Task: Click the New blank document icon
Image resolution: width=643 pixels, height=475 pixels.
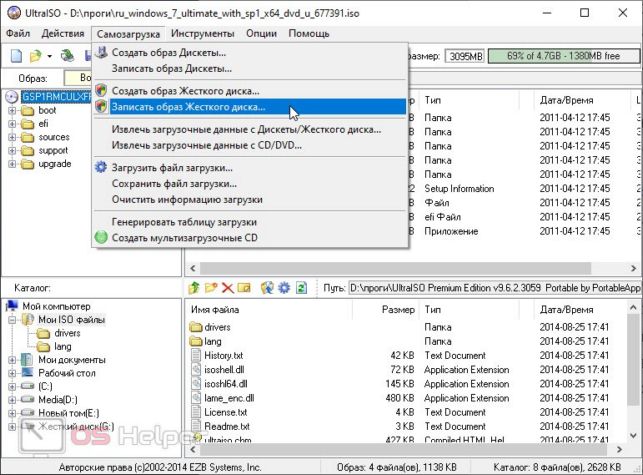Action: (x=16, y=55)
